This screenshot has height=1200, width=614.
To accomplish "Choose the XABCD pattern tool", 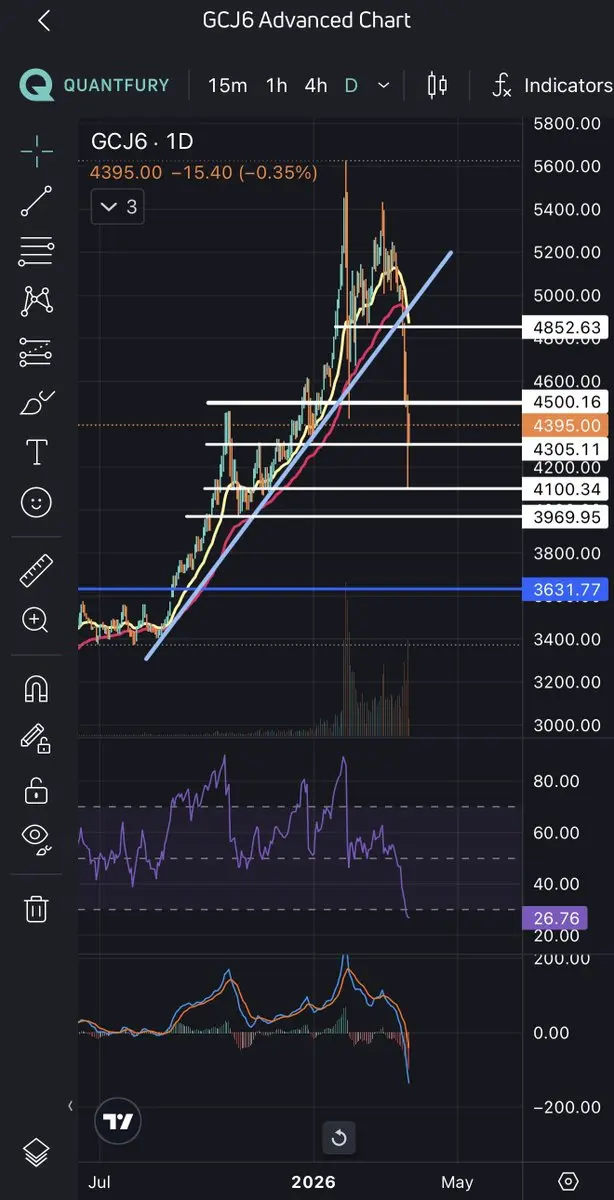I will [x=36, y=301].
